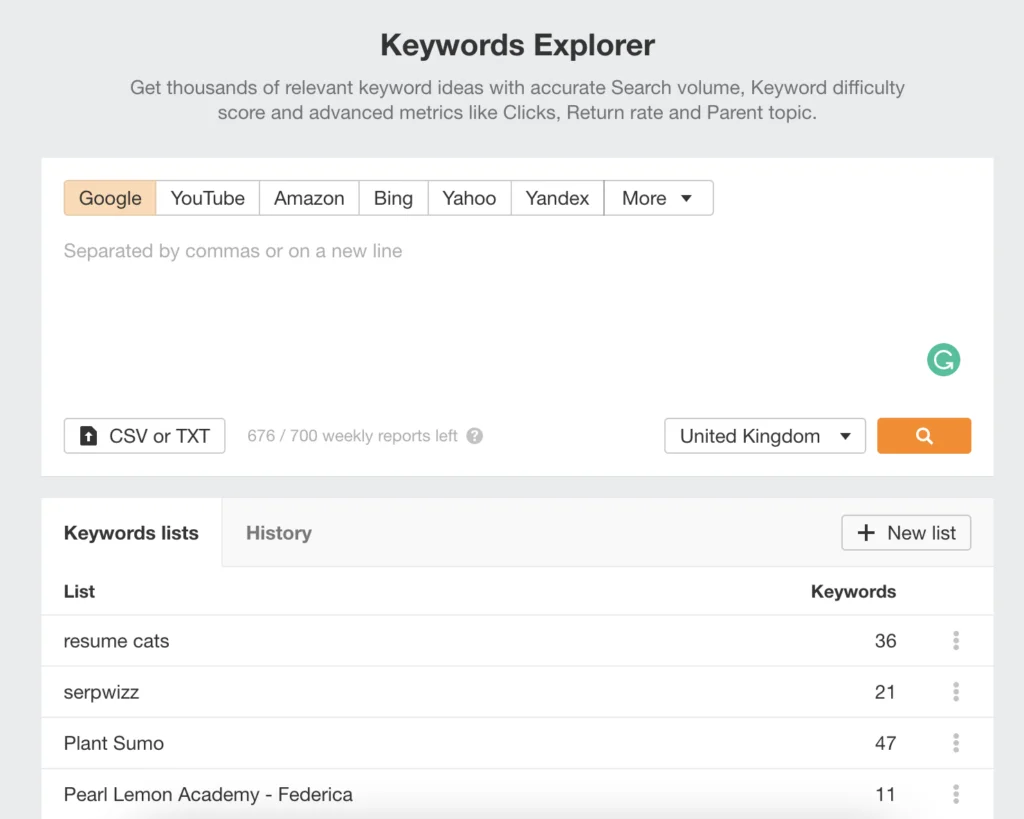The width and height of the screenshot is (1024, 819).
Task: Open the History tab
Action: [279, 533]
